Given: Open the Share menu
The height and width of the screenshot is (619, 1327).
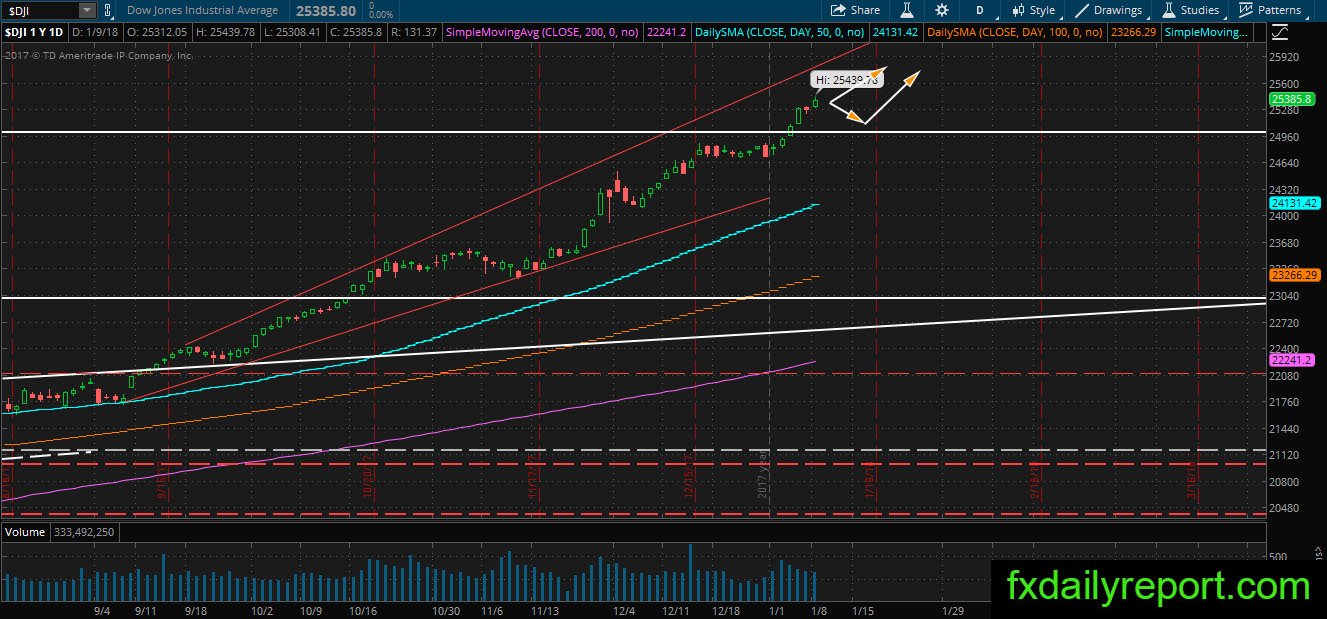Looking at the screenshot, I should (855, 10).
